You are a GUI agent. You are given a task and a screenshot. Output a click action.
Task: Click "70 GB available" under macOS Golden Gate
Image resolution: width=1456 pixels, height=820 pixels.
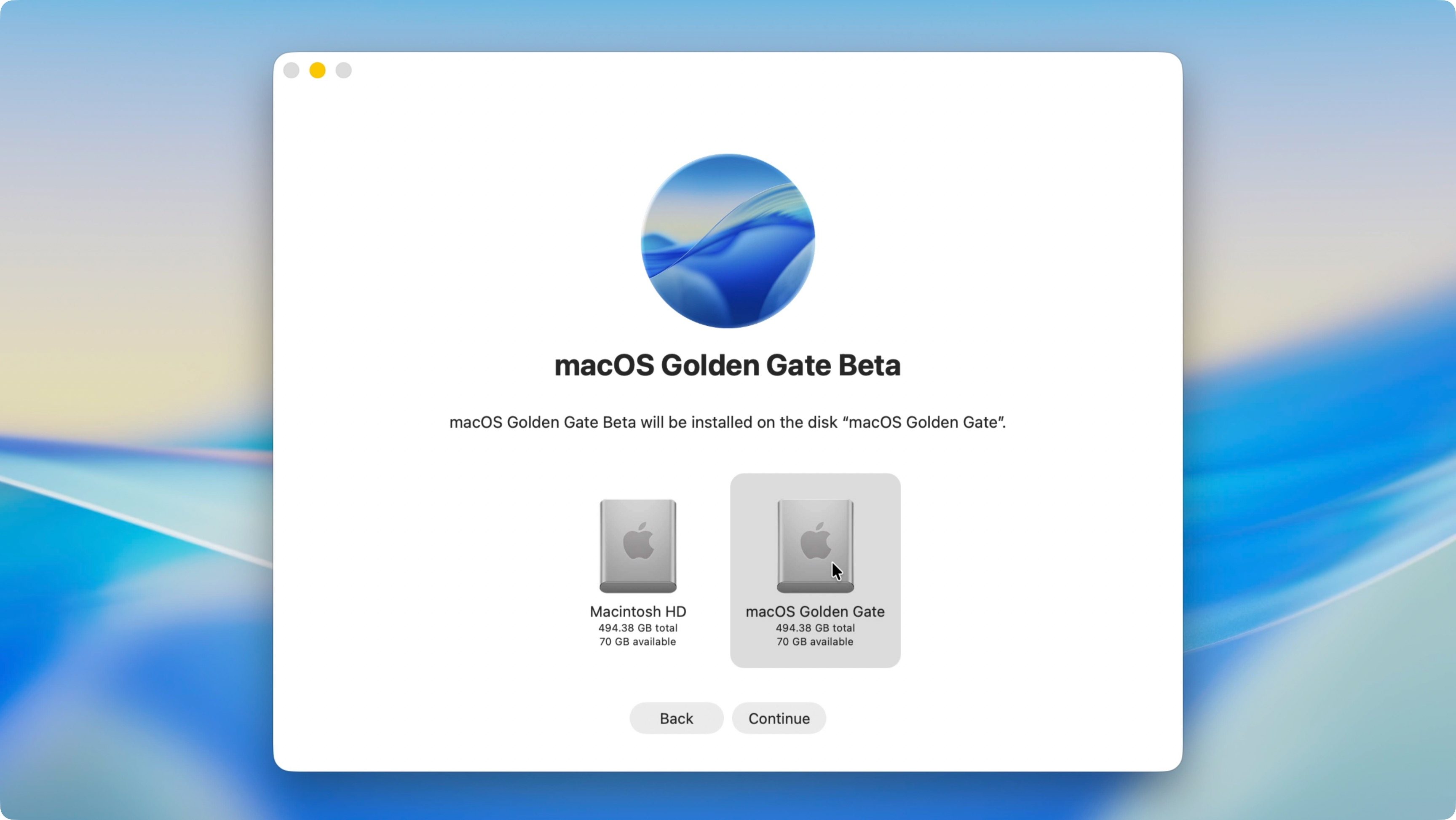[815, 642]
